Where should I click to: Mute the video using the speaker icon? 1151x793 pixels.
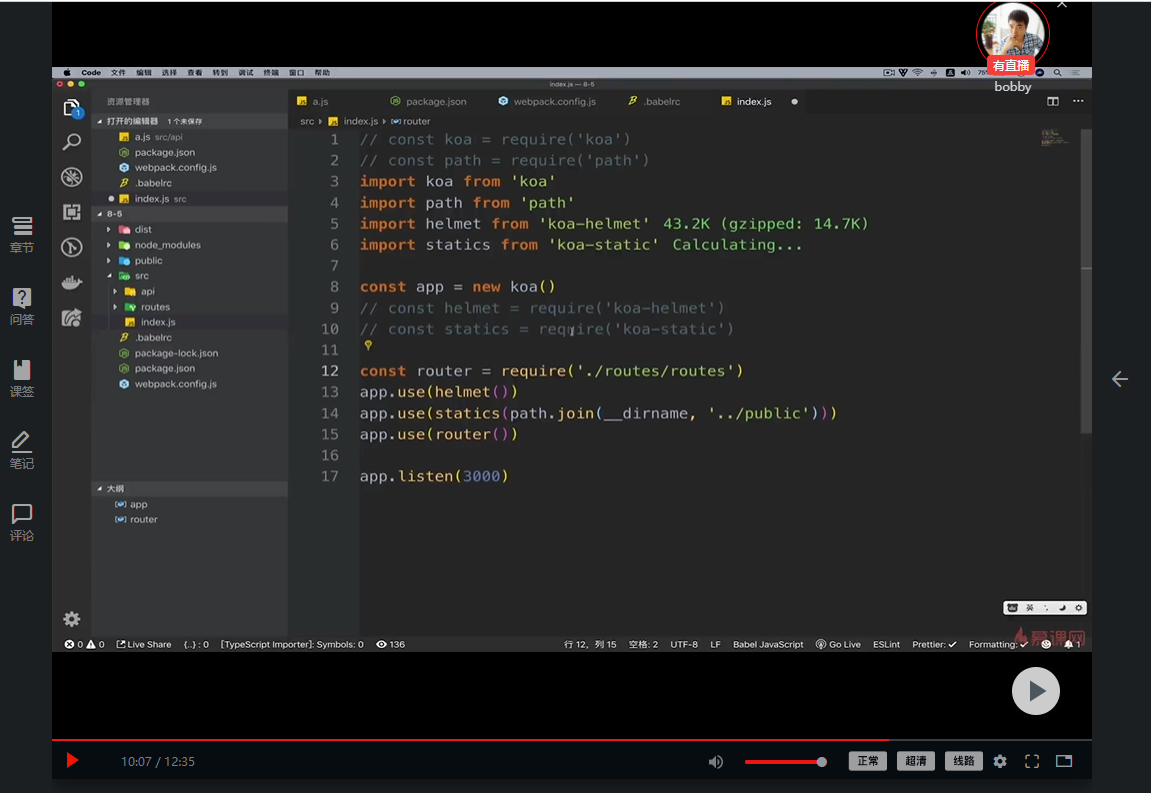pos(716,762)
